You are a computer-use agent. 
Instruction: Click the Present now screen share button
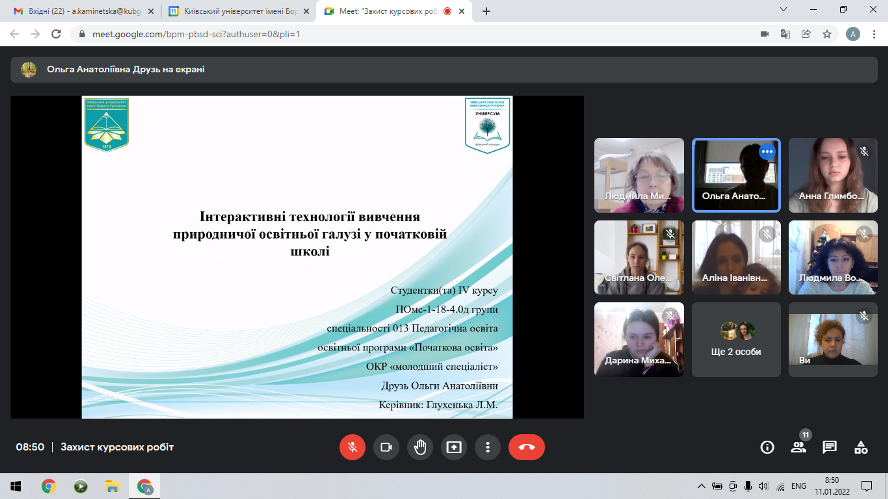click(454, 447)
